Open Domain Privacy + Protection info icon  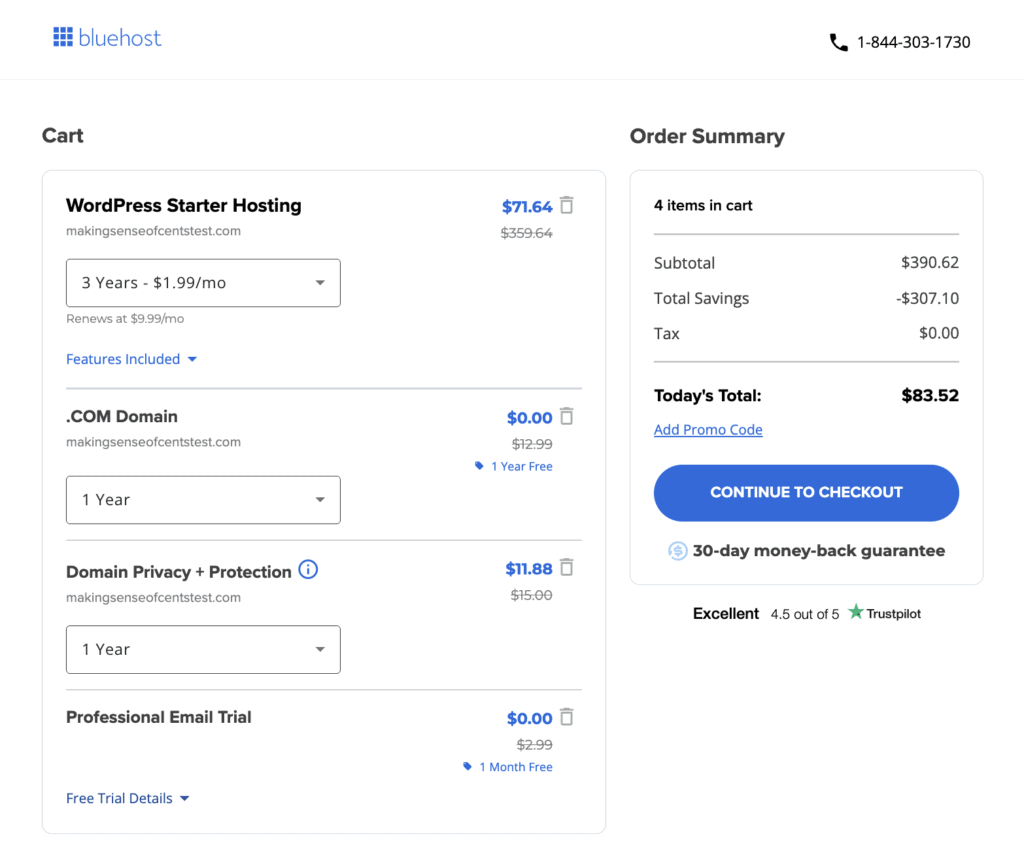[x=308, y=569]
